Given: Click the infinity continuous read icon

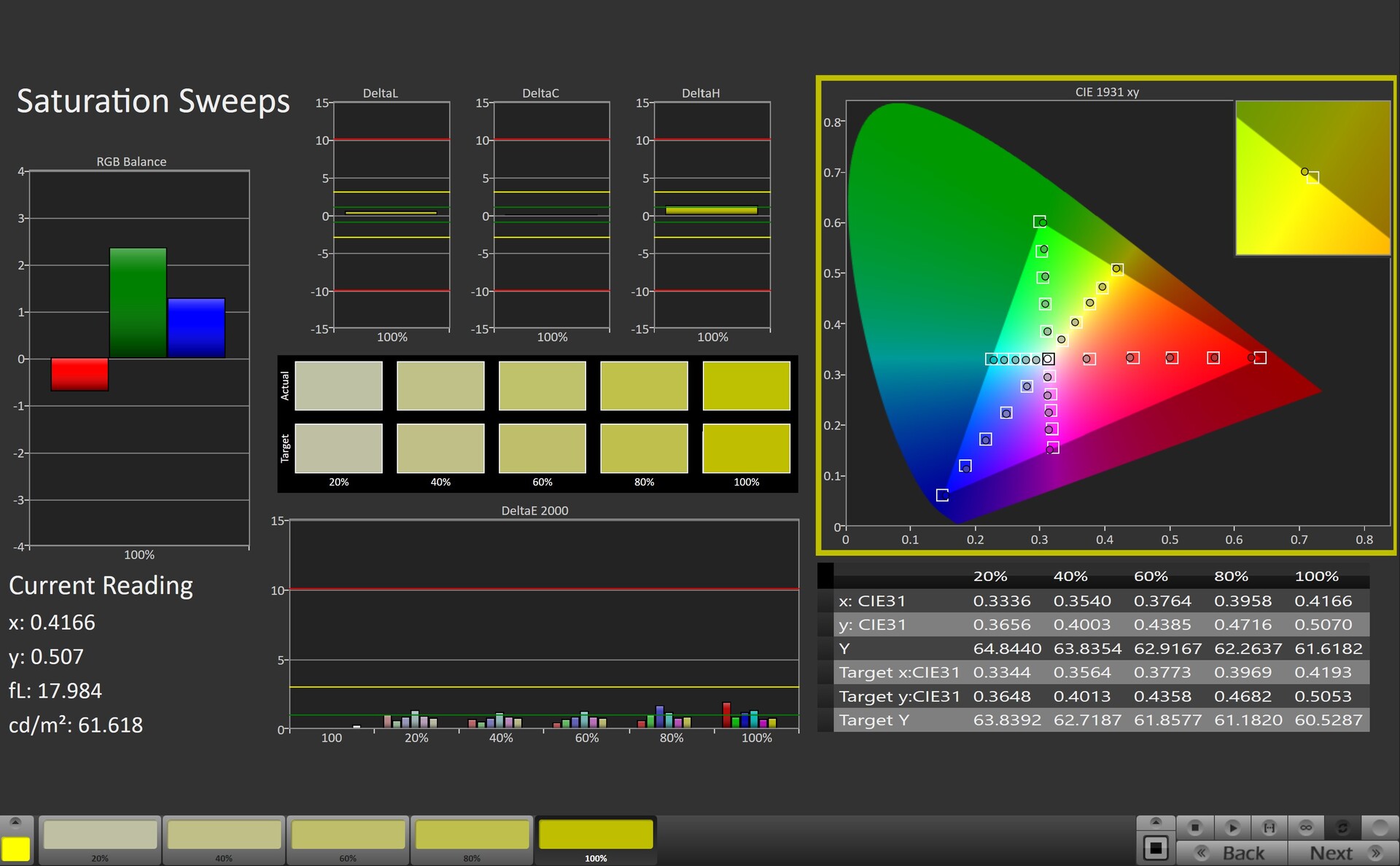Looking at the screenshot, I should (1306, 827).
